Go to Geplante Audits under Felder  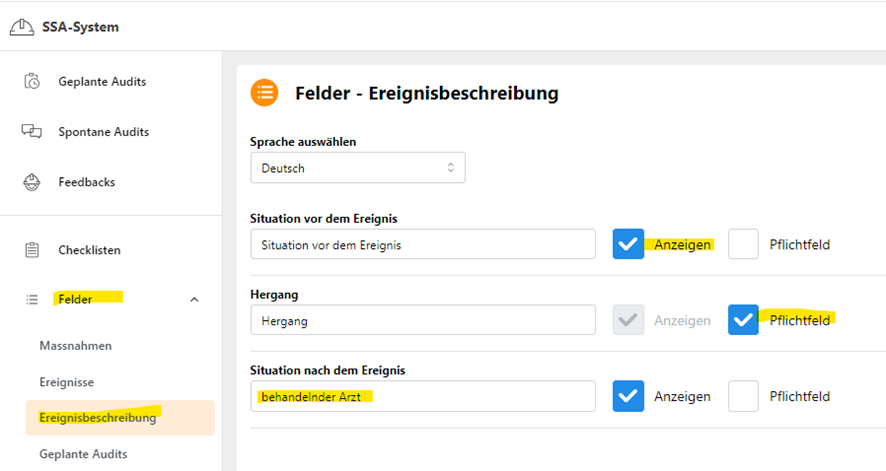(x=83, y=454)
